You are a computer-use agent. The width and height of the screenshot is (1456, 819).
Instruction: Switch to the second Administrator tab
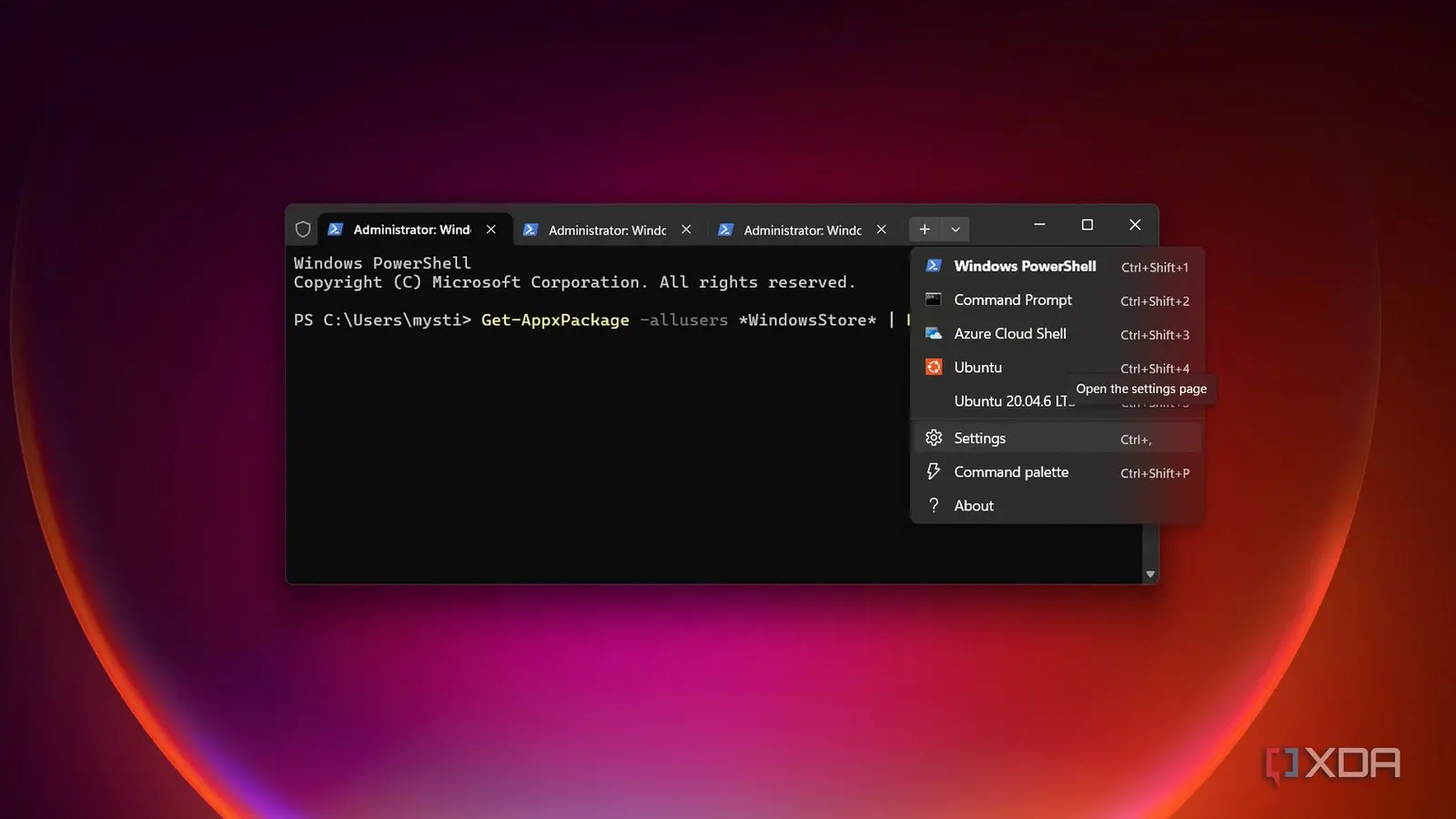[608, 230]
